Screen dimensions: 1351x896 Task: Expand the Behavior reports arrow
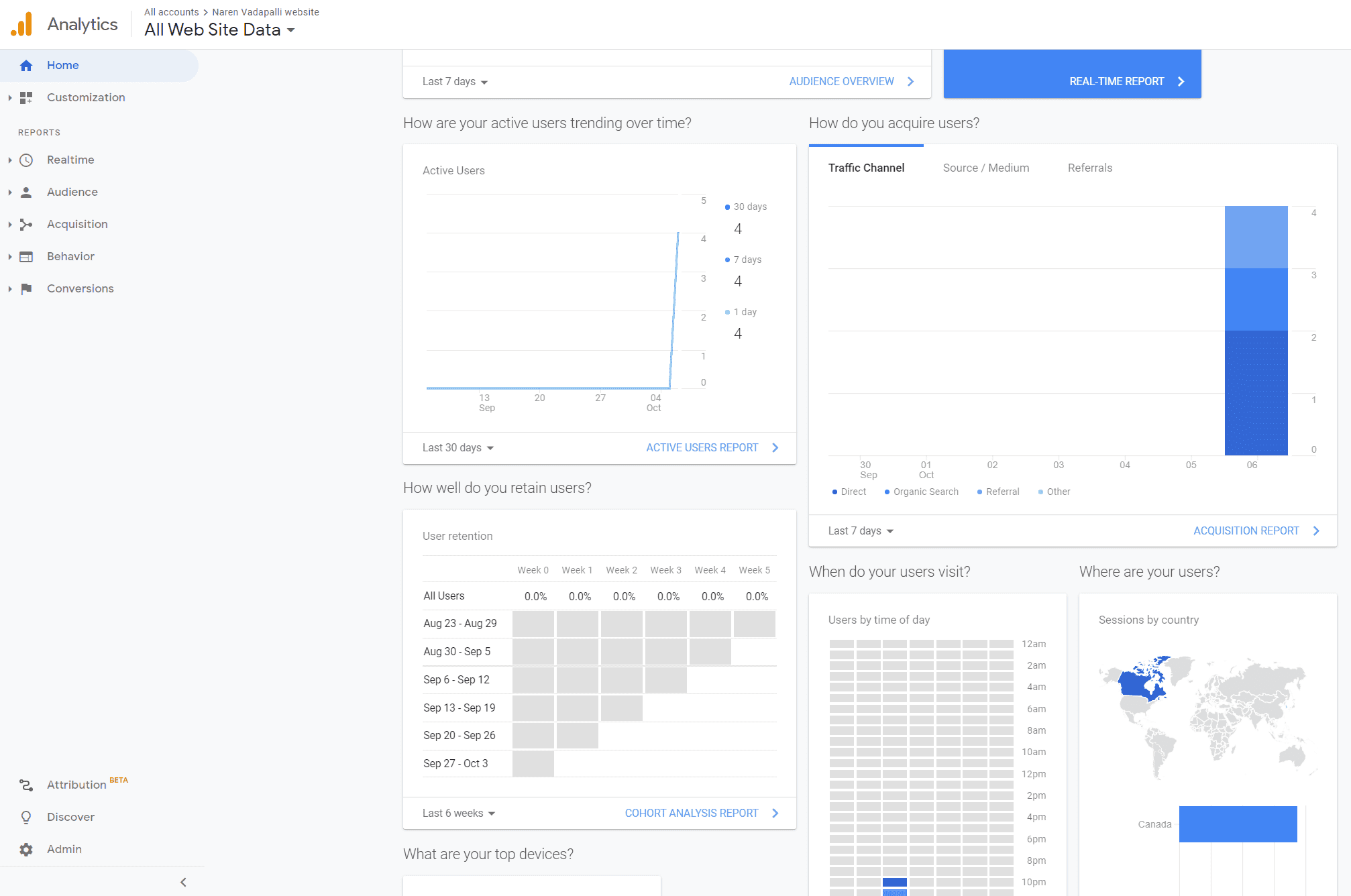tap(10, 257)
